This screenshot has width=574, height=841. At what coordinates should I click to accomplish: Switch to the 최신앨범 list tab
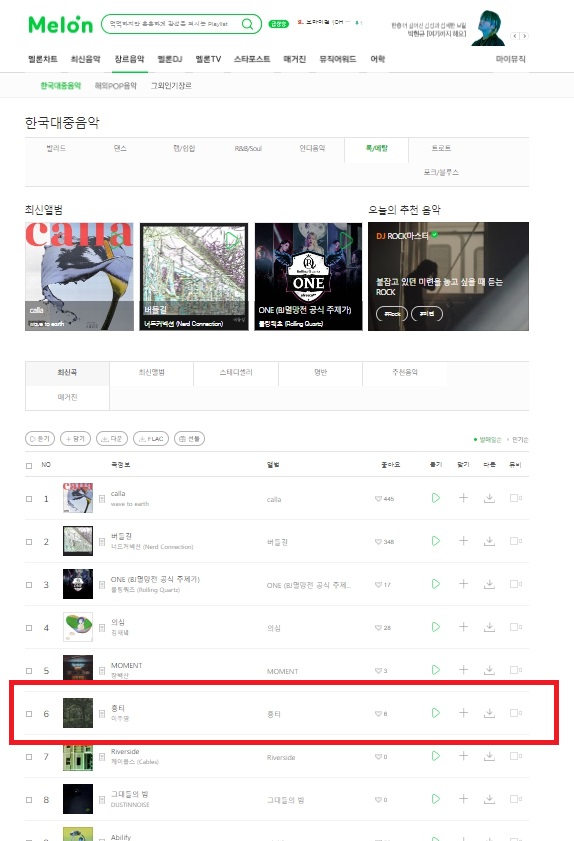click(151, 372)
